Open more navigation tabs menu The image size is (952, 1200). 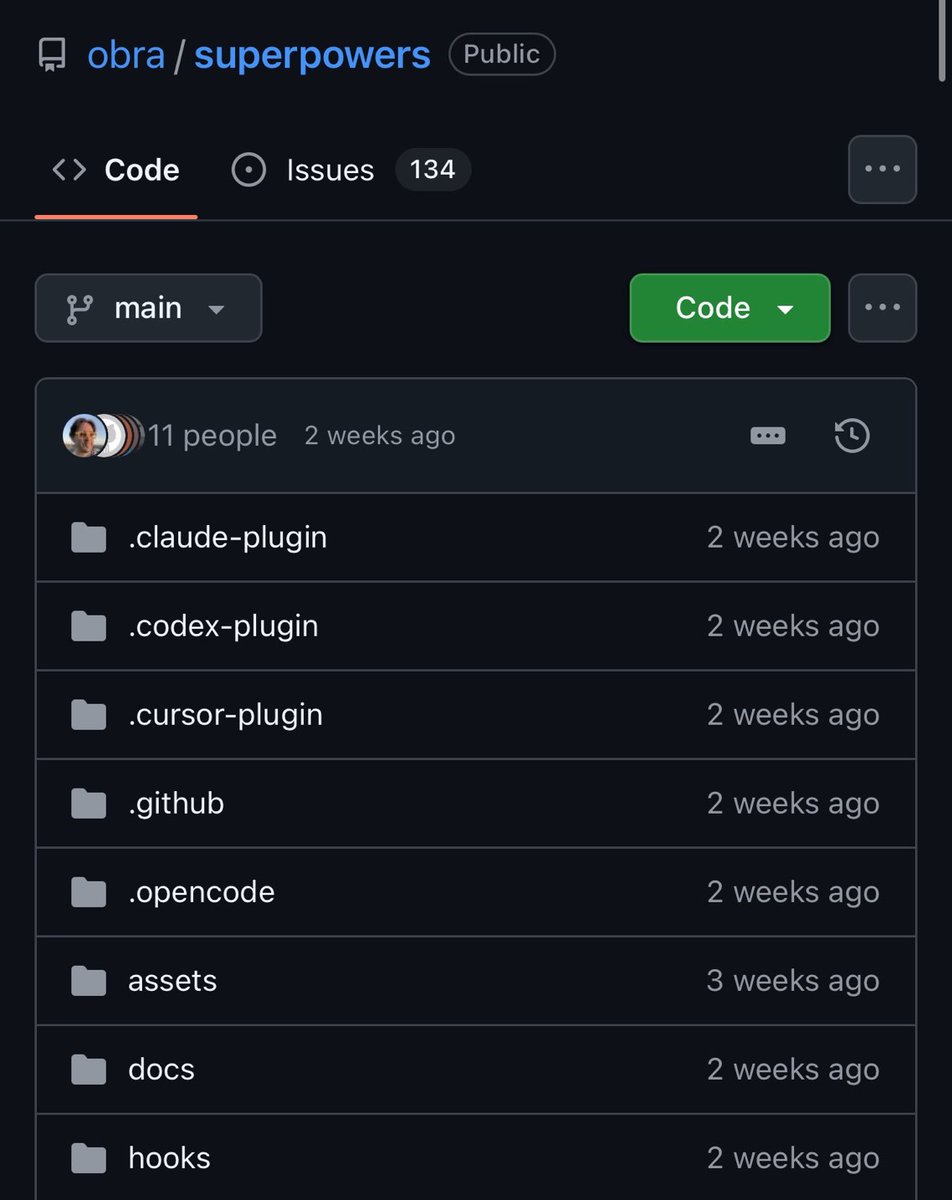coord(882,170)
